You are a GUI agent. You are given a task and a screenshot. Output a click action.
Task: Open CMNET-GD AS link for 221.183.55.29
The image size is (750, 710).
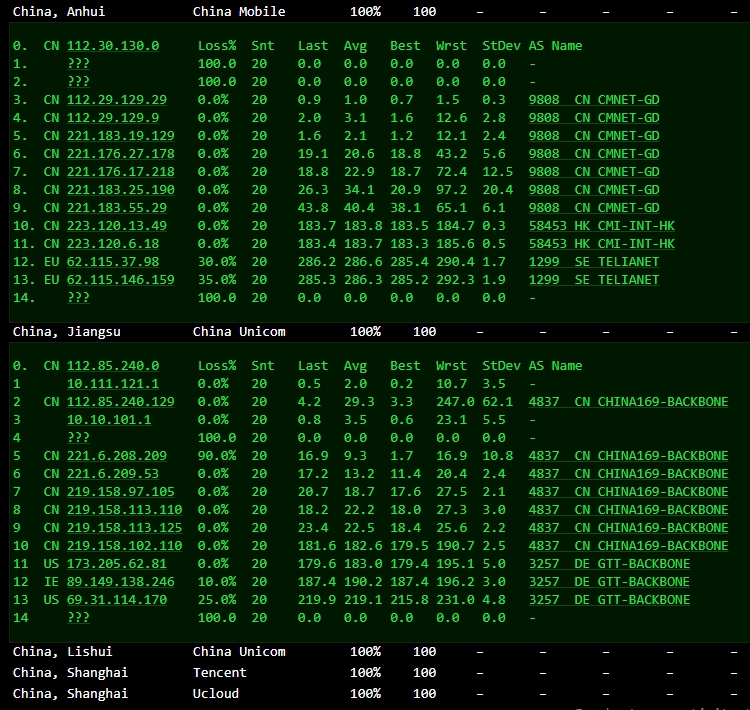coord(594,208)
